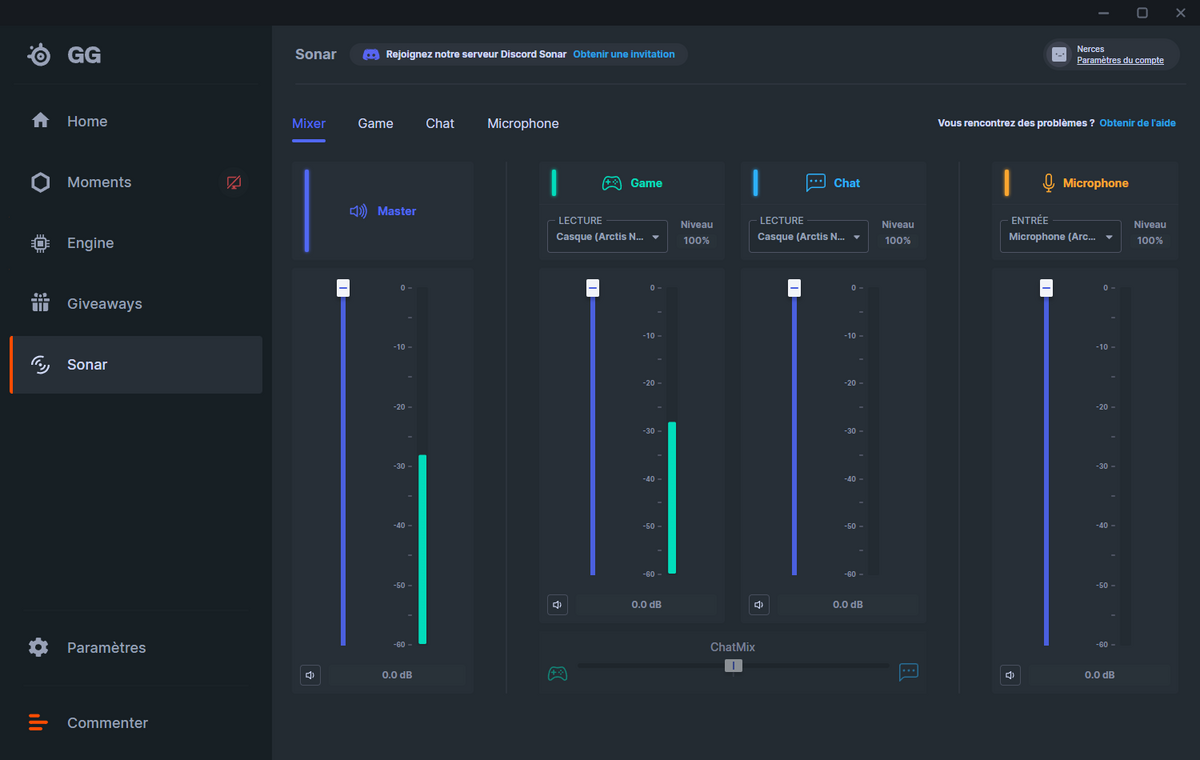Screen dimensions: 1200x760
Task: Open 'Paramètres du compte' link
Action: coord(1120,60)
